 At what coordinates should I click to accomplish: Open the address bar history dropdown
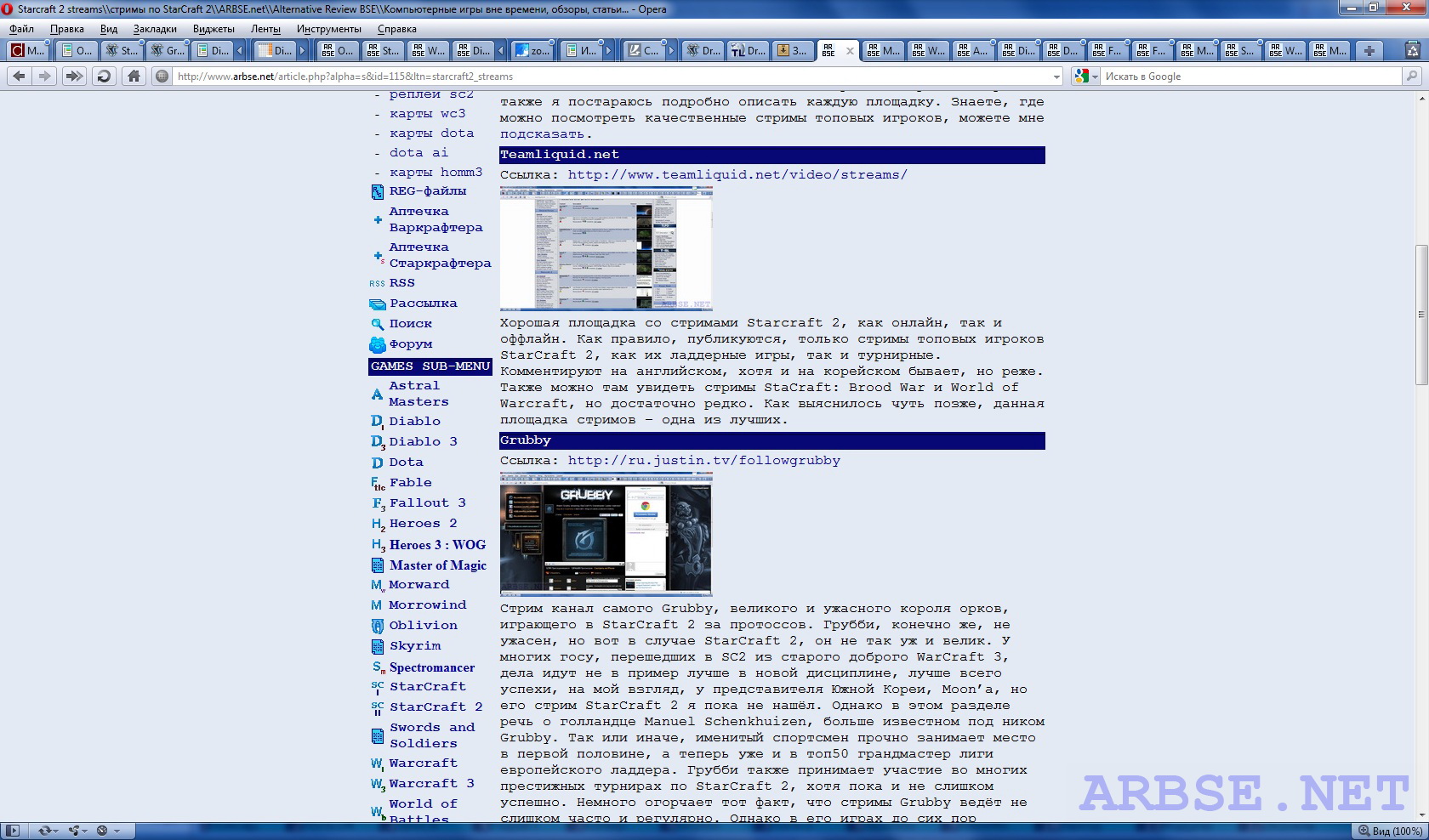(1056, 77)
